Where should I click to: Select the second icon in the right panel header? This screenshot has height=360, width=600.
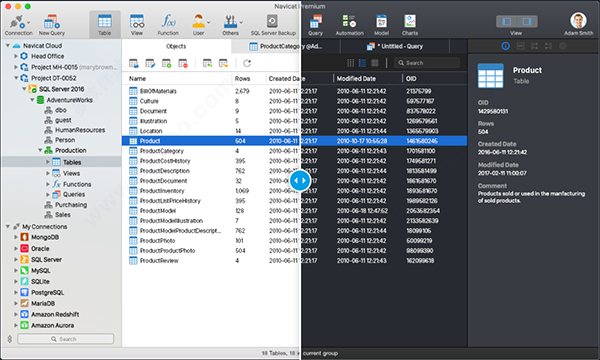point(520,46)
